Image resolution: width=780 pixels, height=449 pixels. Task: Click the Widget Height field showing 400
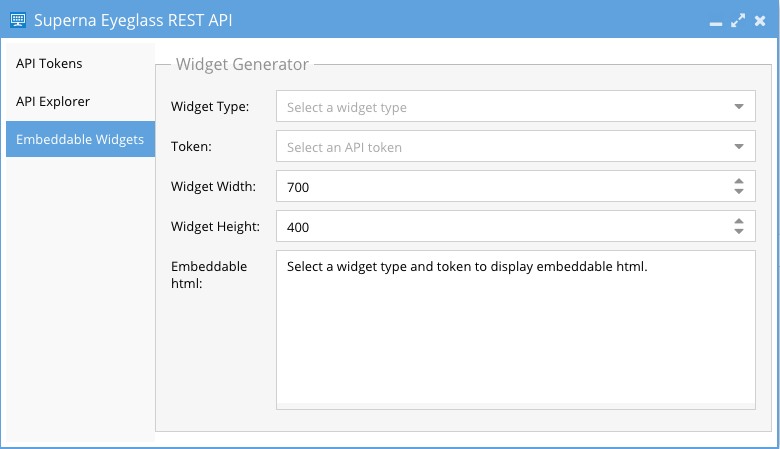point(500,227)
